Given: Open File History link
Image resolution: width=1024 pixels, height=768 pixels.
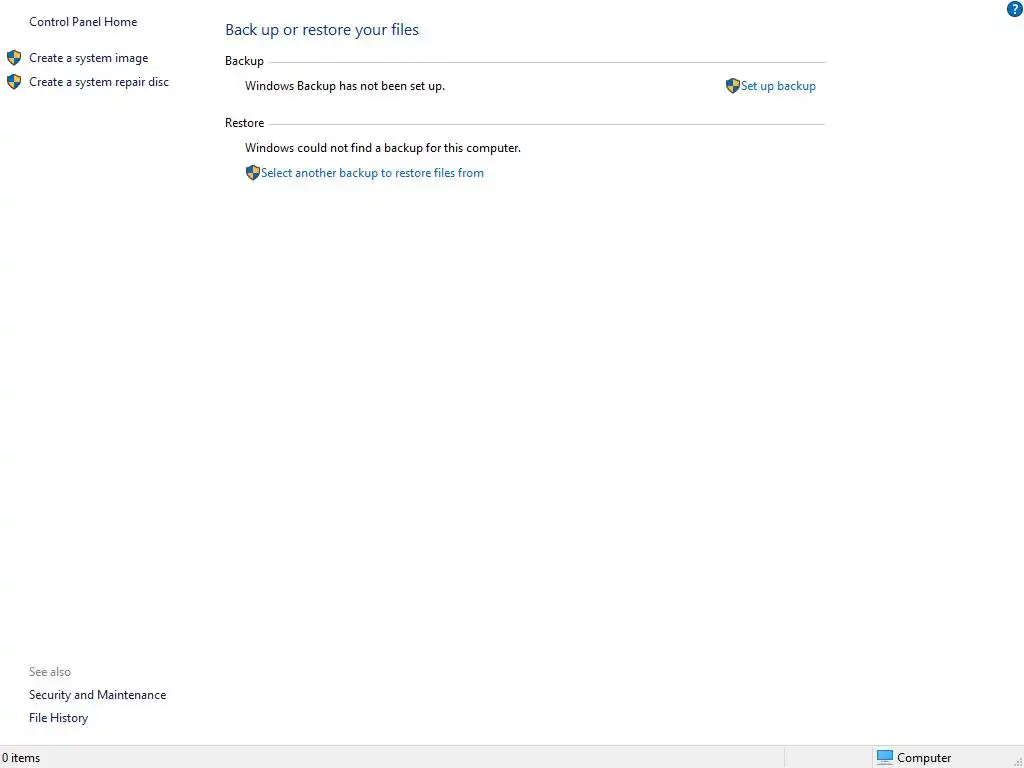Looking at the screenshot, I should 58,718.
